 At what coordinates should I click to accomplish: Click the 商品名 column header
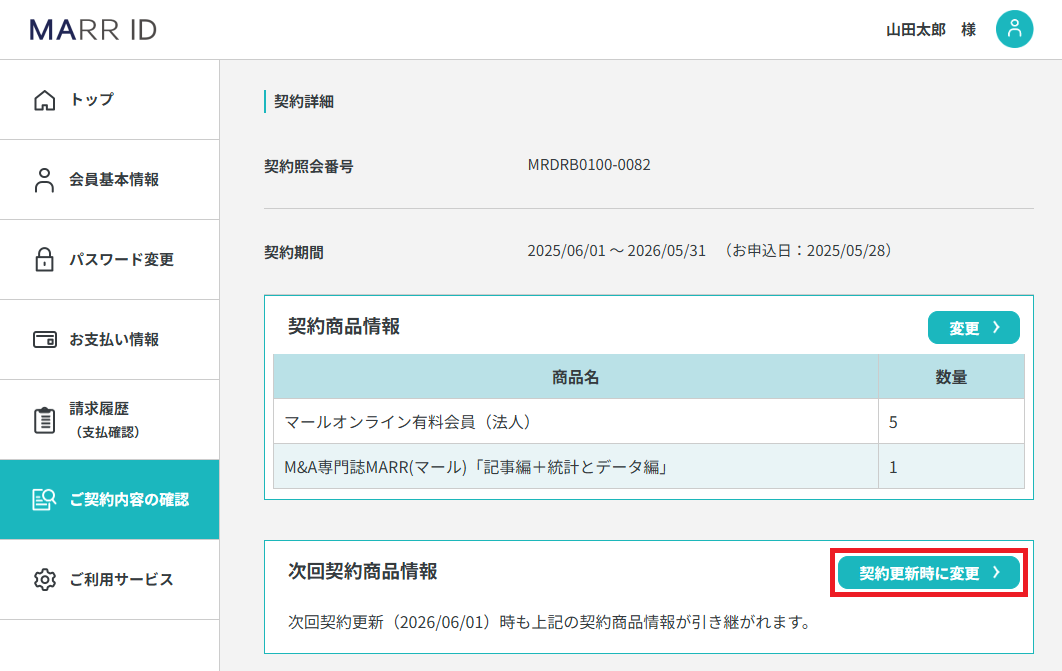576,377
